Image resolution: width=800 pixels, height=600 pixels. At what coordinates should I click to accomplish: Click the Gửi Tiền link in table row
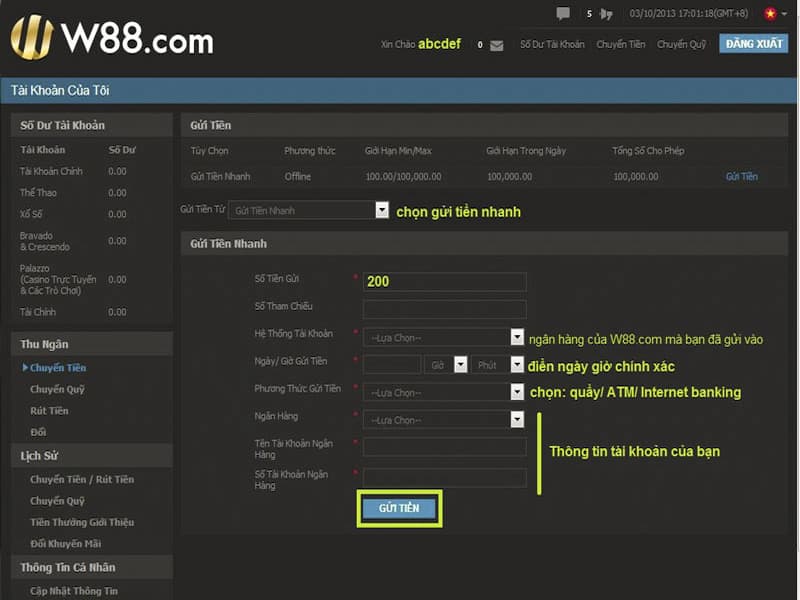tap(741, 177)
